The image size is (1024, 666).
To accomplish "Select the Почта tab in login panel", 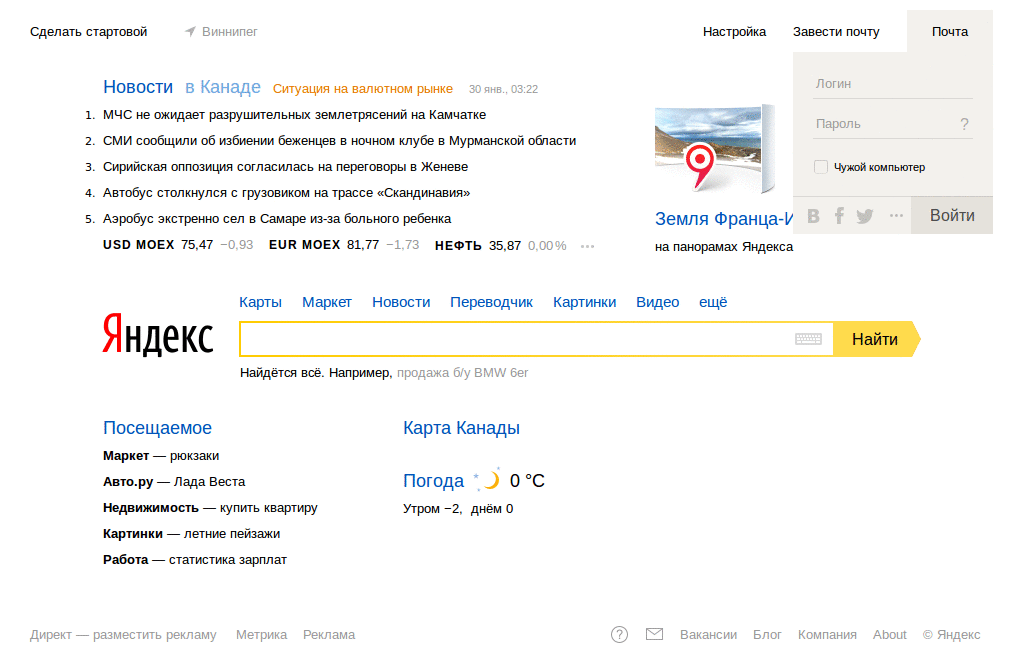I will click(950, 31).
